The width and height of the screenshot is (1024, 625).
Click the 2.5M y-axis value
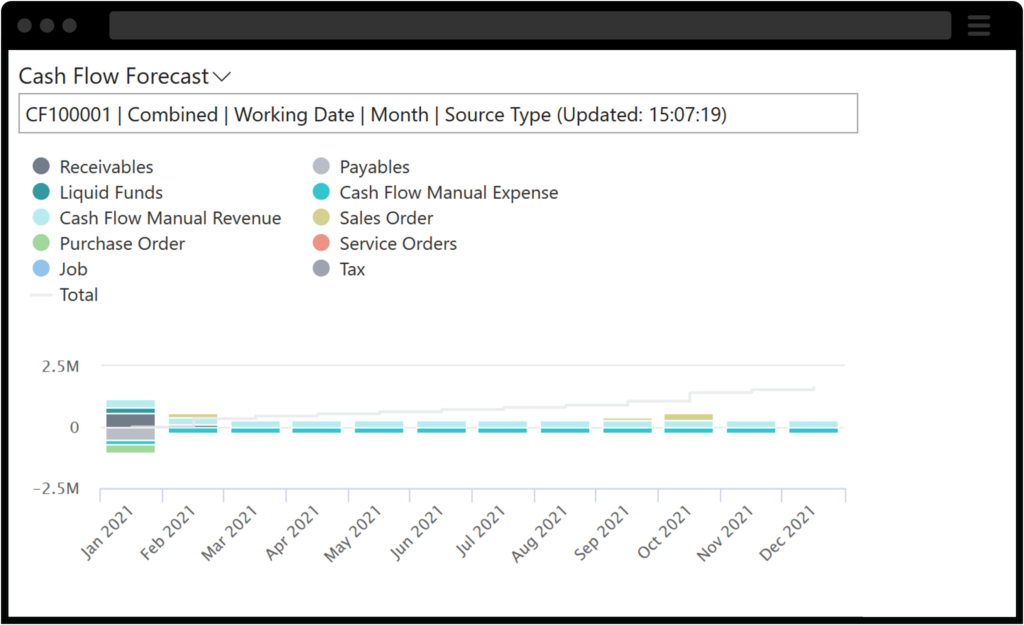(x=61, y=366)
